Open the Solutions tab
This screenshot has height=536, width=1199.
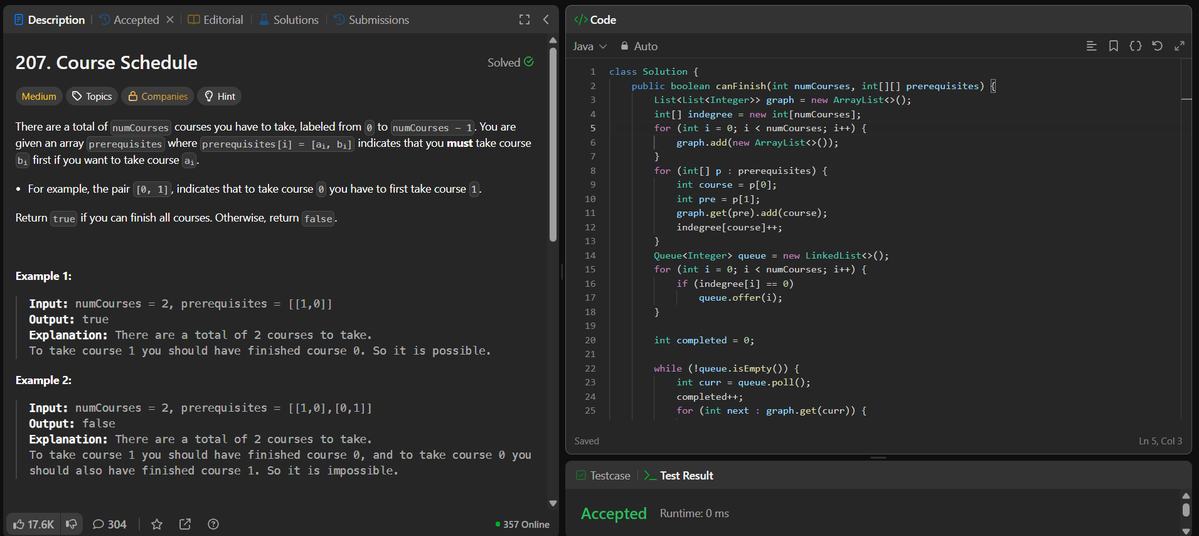[x=288, y=20]
